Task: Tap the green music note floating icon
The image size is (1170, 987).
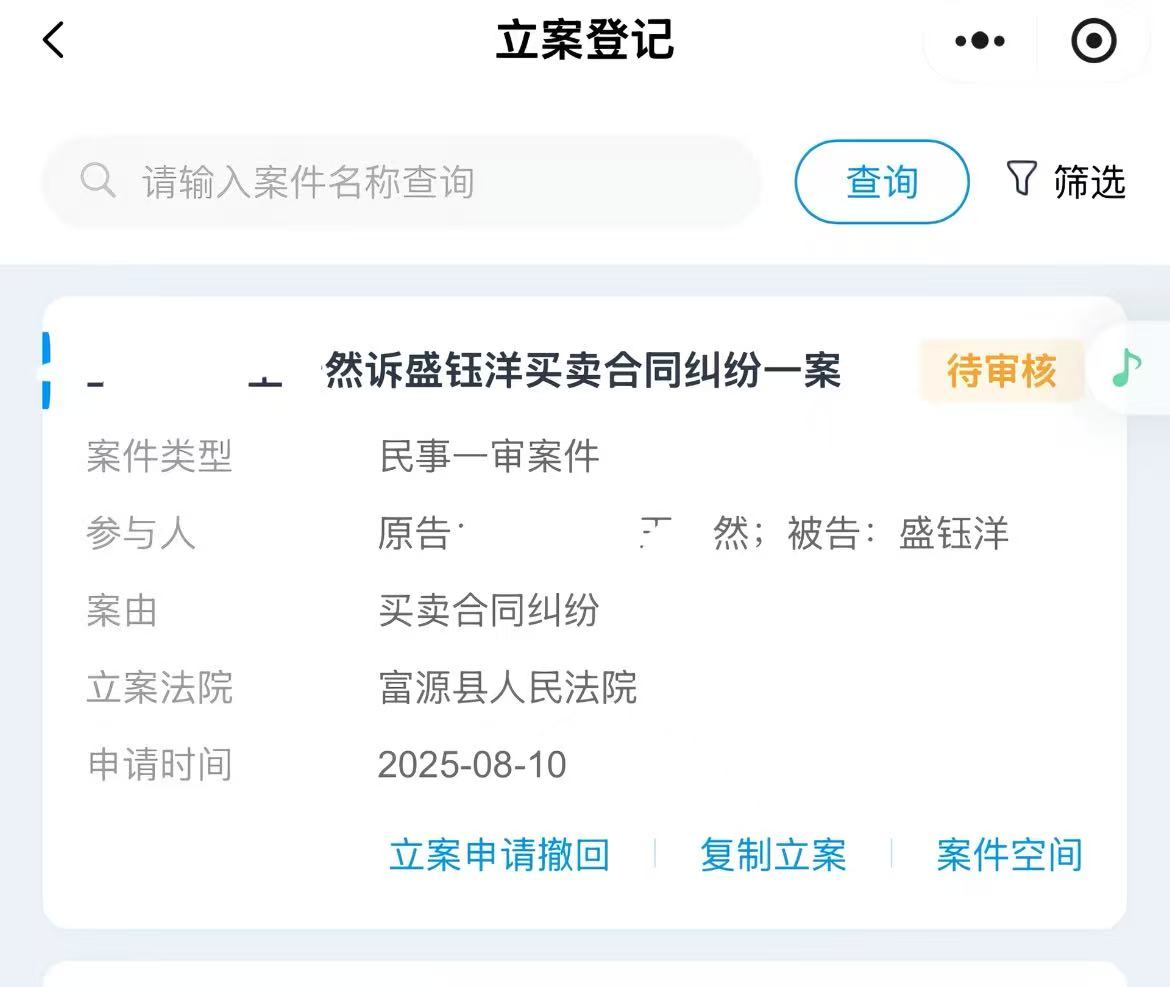Action: [1127, 367]
